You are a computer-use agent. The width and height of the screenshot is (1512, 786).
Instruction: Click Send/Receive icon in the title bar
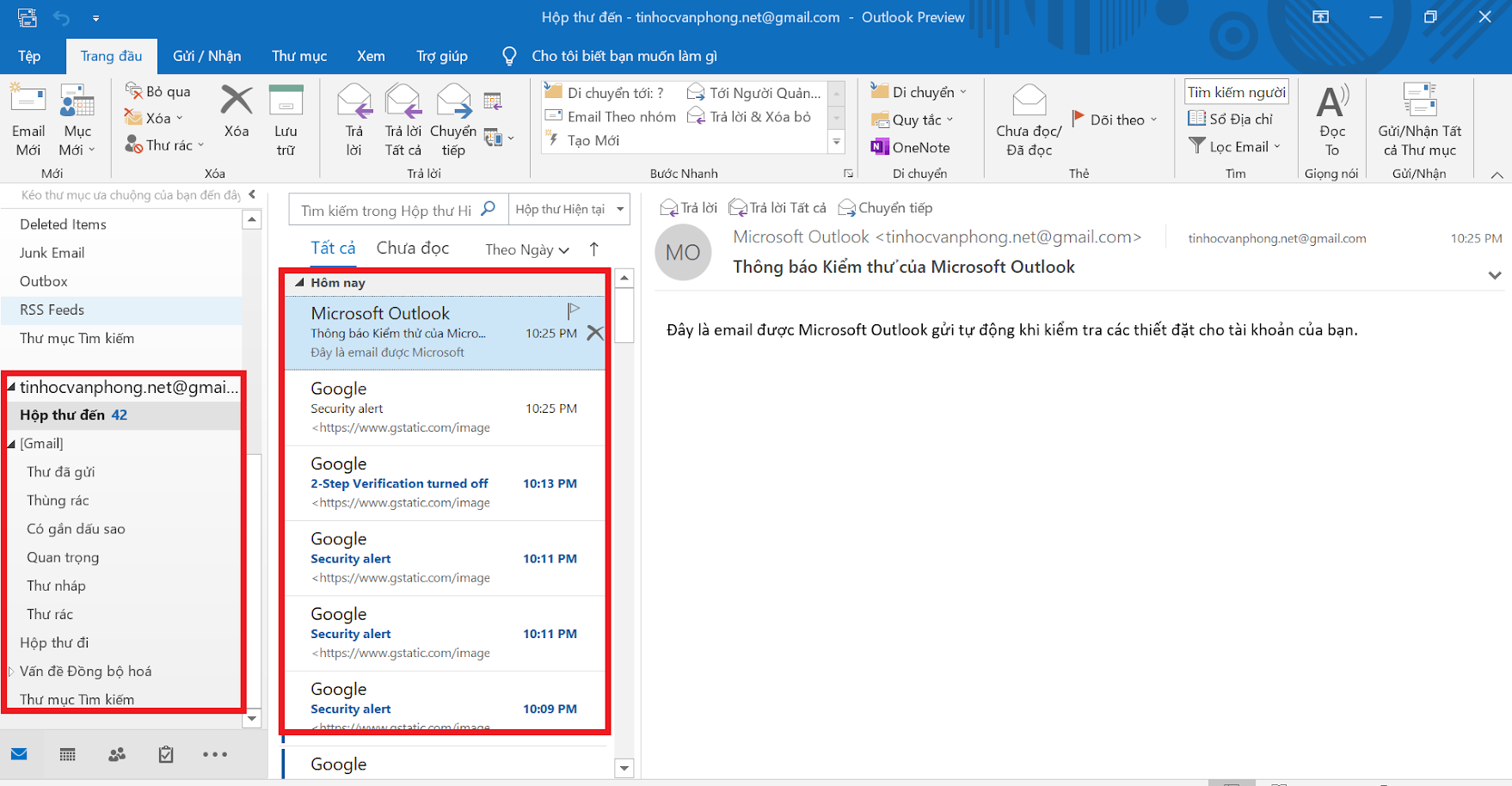point(27,17)
